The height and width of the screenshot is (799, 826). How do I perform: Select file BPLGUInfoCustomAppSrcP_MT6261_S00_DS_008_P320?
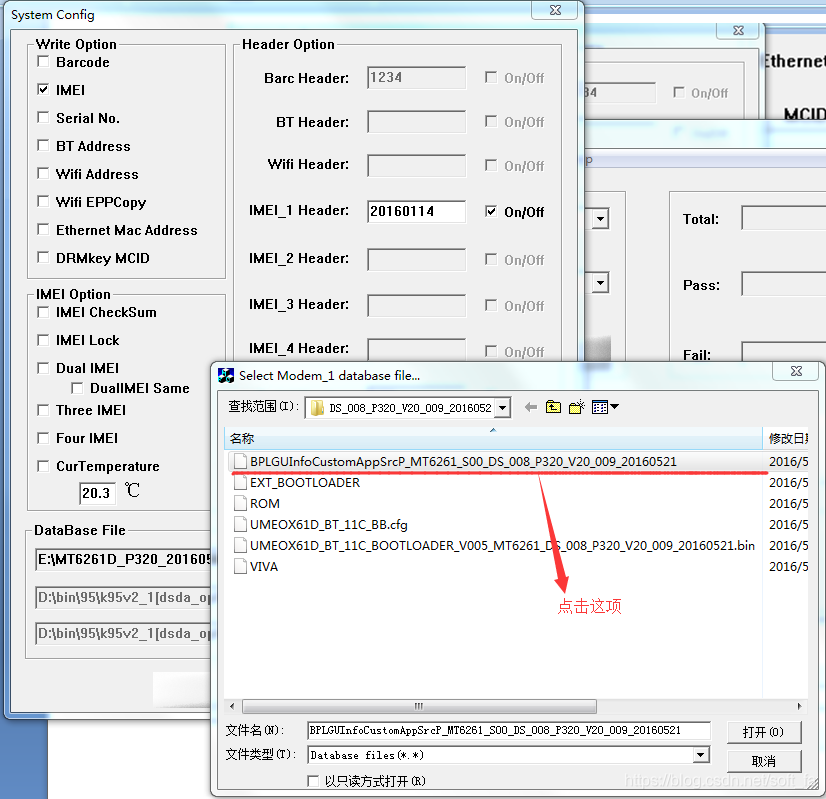click(x=463, y=461)
